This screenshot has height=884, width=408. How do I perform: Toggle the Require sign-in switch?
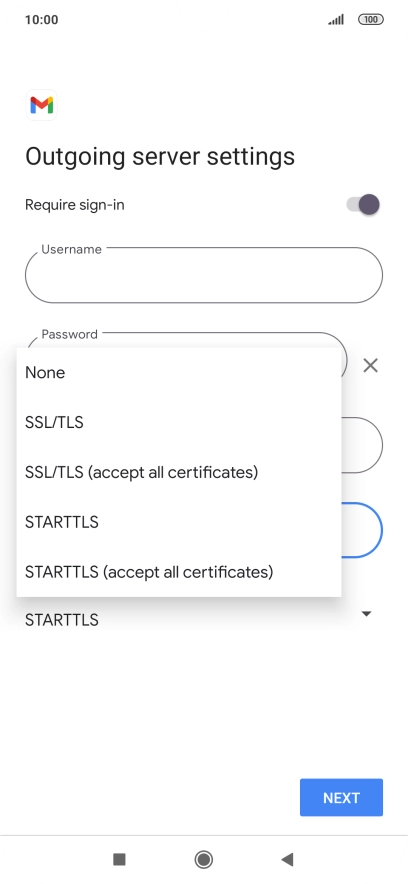[x=363, y=205]
